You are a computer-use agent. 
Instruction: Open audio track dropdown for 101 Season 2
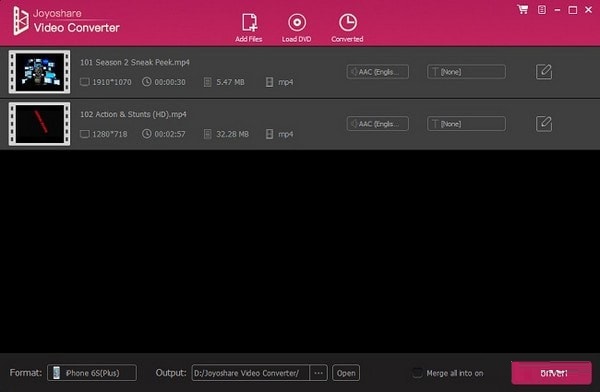[x=378, y=72]
